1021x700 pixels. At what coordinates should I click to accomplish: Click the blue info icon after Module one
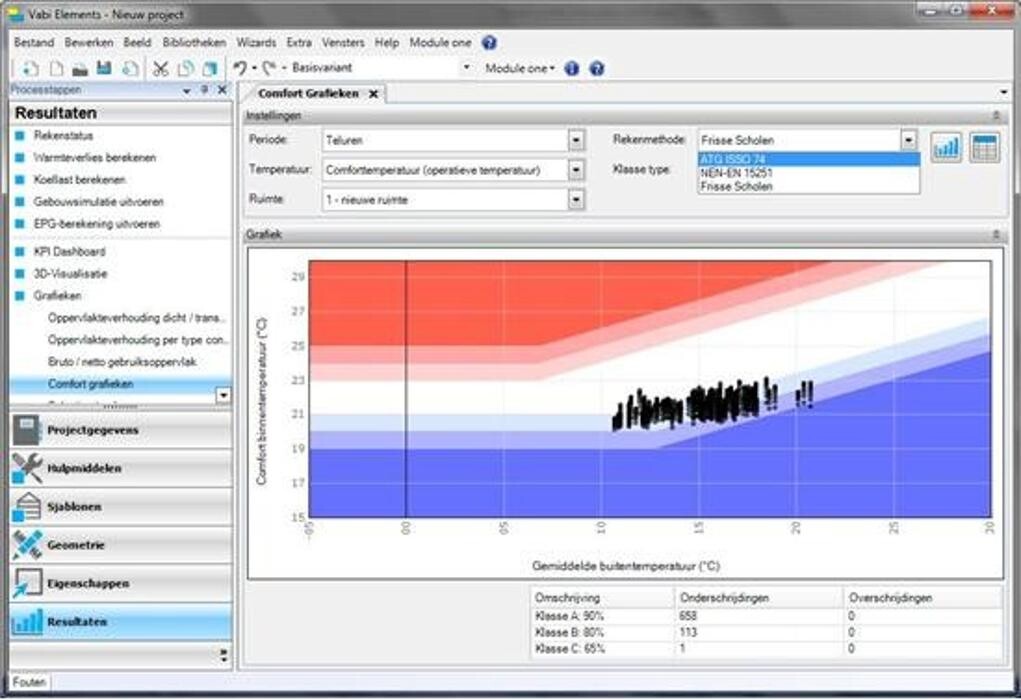[572, 68]
